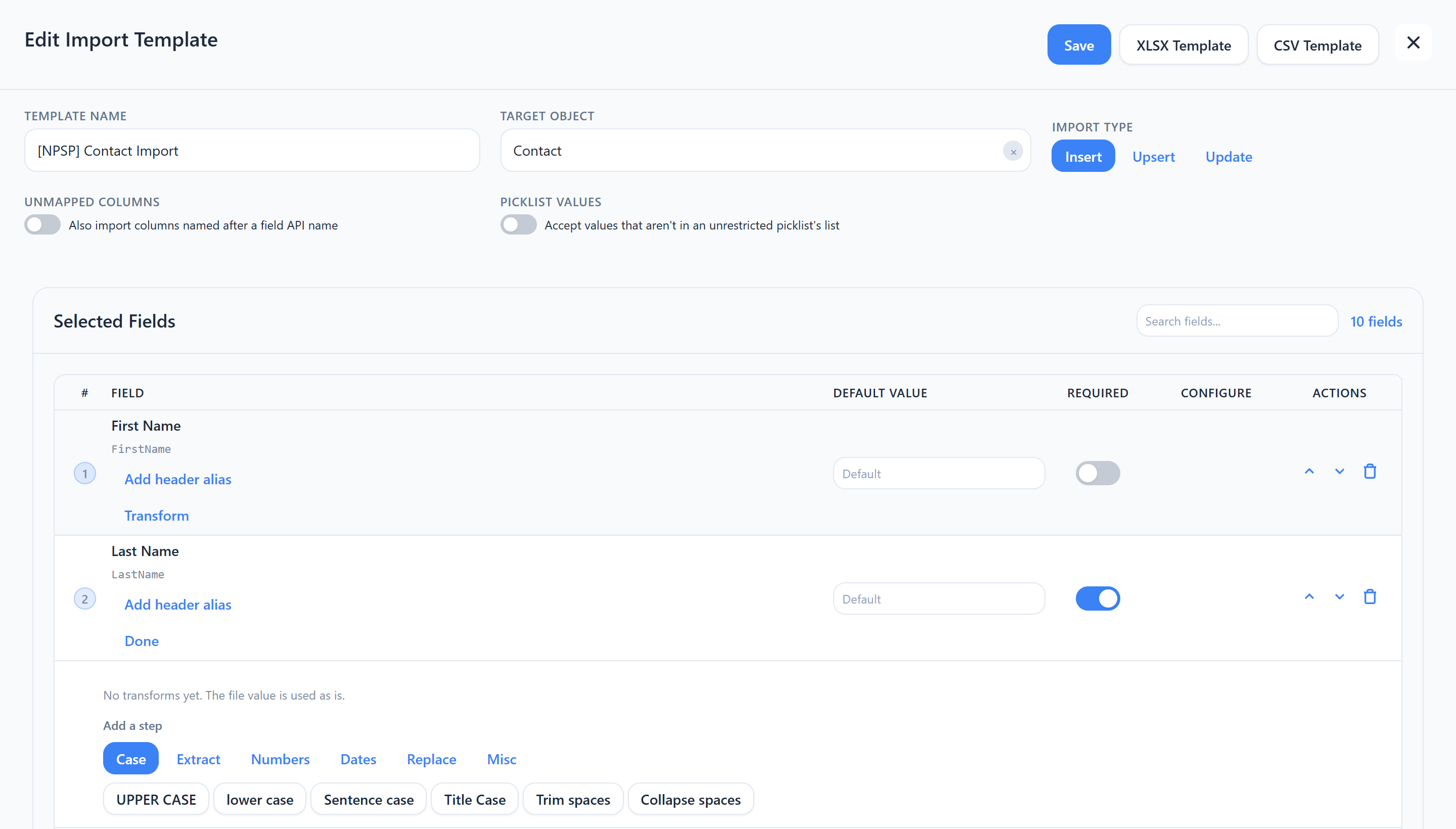
Task: Switch to Numbers transform steps
Action: tap(280, 759)
